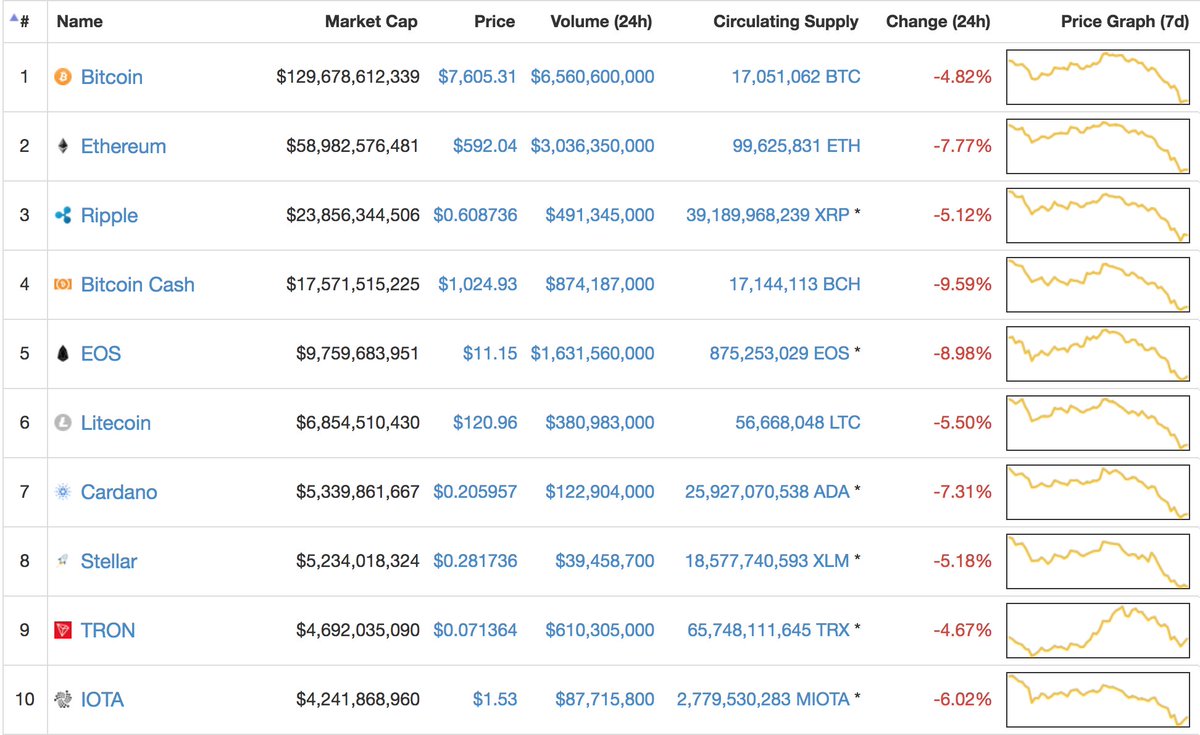Open the TRON name link

(x=108, y=630)
